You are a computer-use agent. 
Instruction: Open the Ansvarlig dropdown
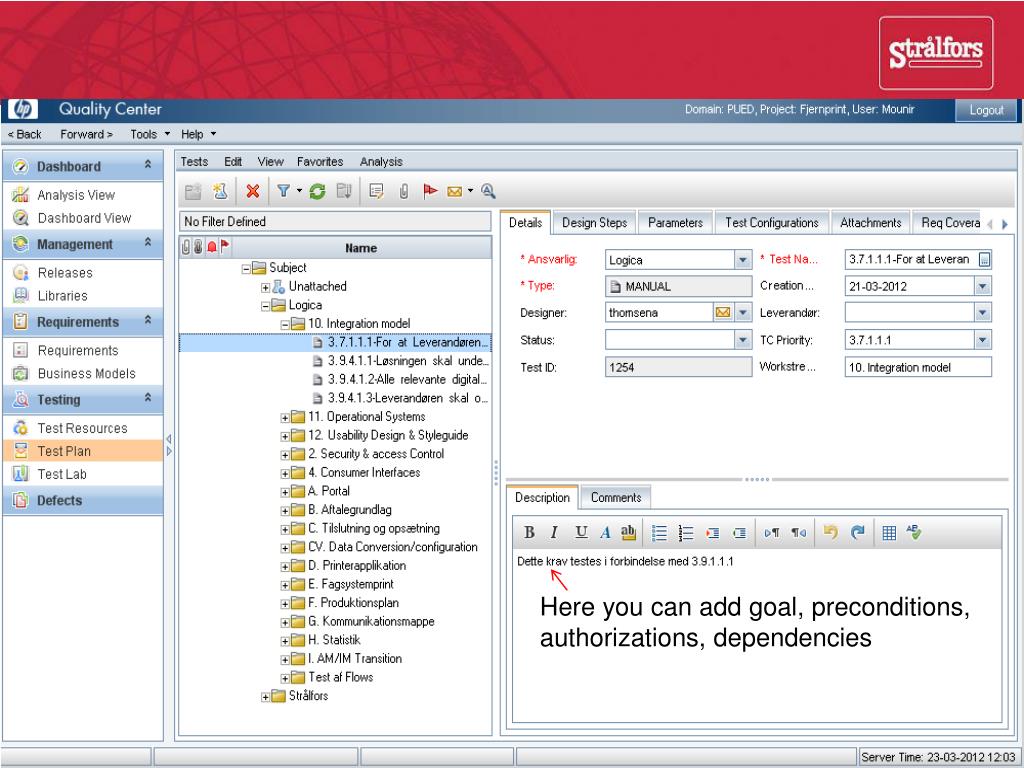[743, 260]
